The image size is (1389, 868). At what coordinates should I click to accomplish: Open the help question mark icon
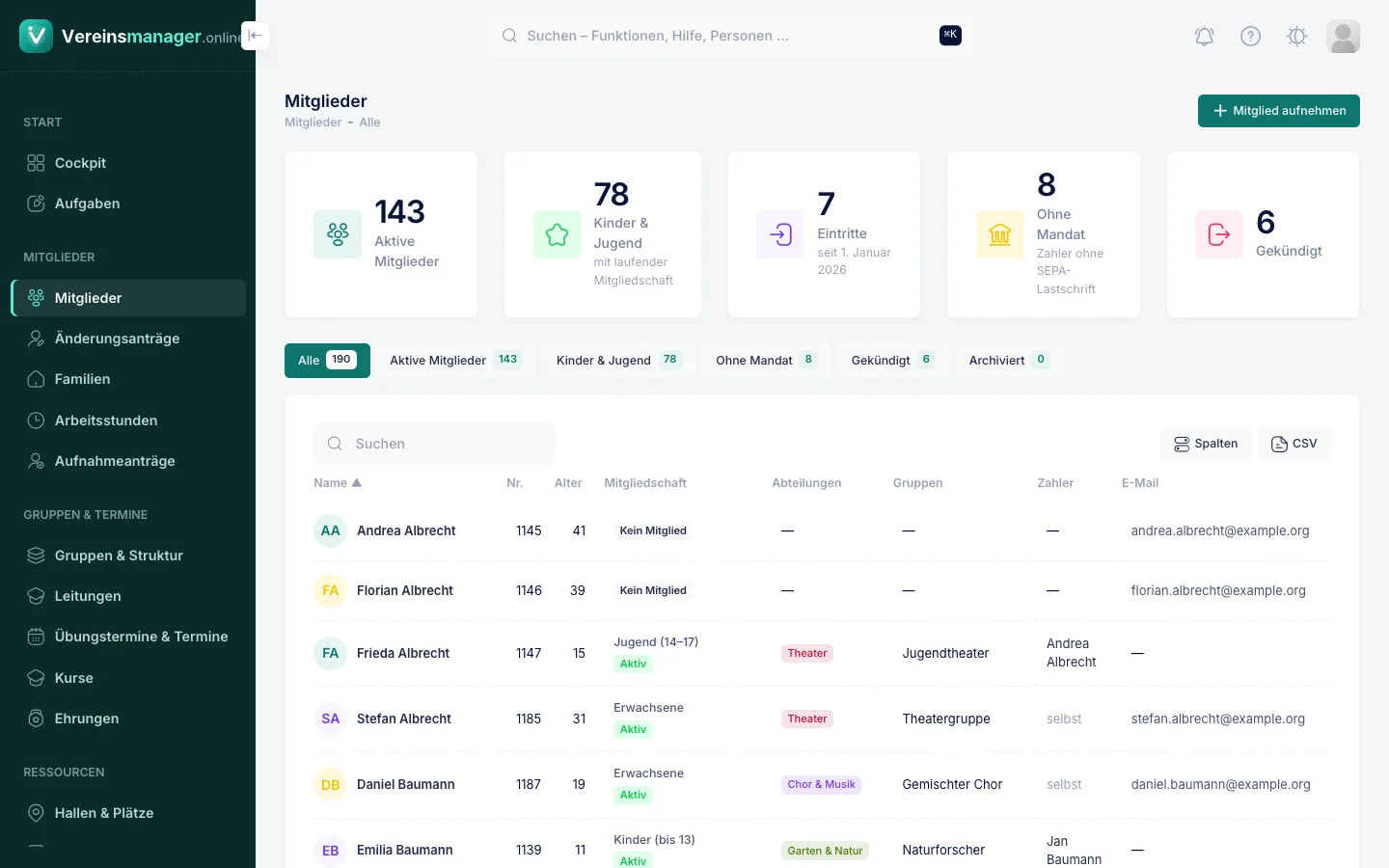(1250, 37)
